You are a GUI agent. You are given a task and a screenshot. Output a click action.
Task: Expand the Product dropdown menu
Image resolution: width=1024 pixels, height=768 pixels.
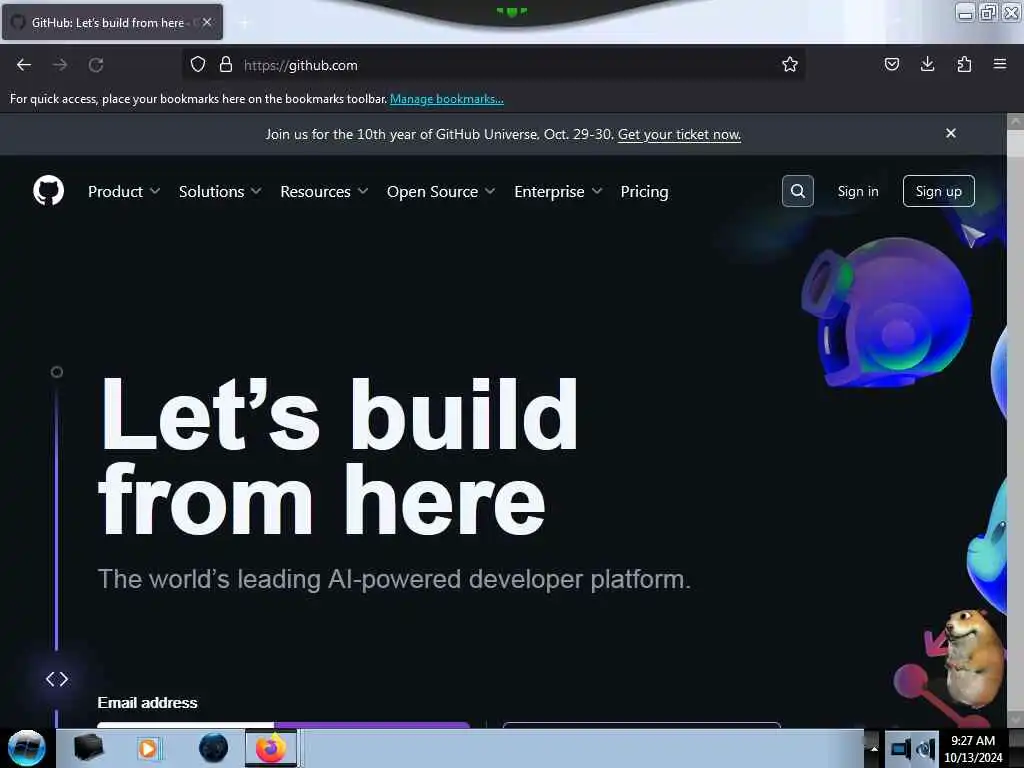(124, 191)
